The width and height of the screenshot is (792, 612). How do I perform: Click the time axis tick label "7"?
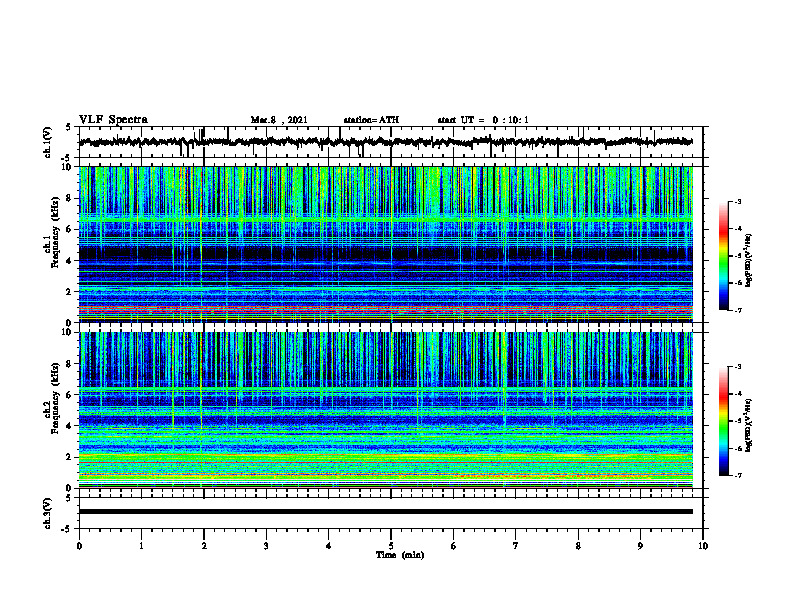[516, 546]
